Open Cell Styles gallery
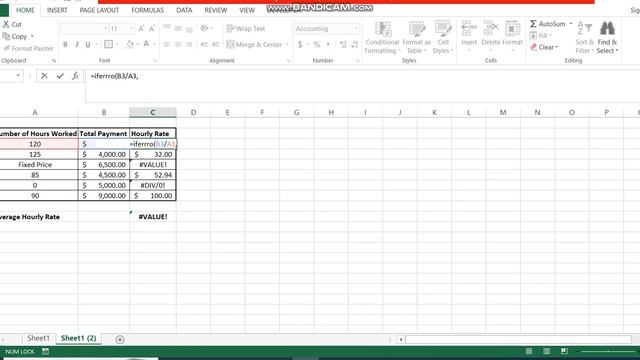Screen dimensions: 640x360 [x=443, y=38]
